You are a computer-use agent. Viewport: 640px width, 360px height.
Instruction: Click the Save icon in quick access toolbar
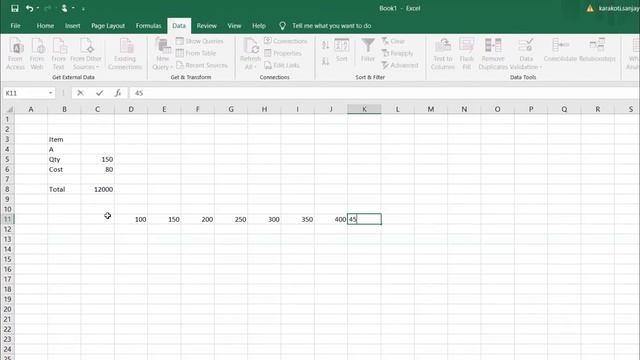pyautogui.click(x=15, y=8)
